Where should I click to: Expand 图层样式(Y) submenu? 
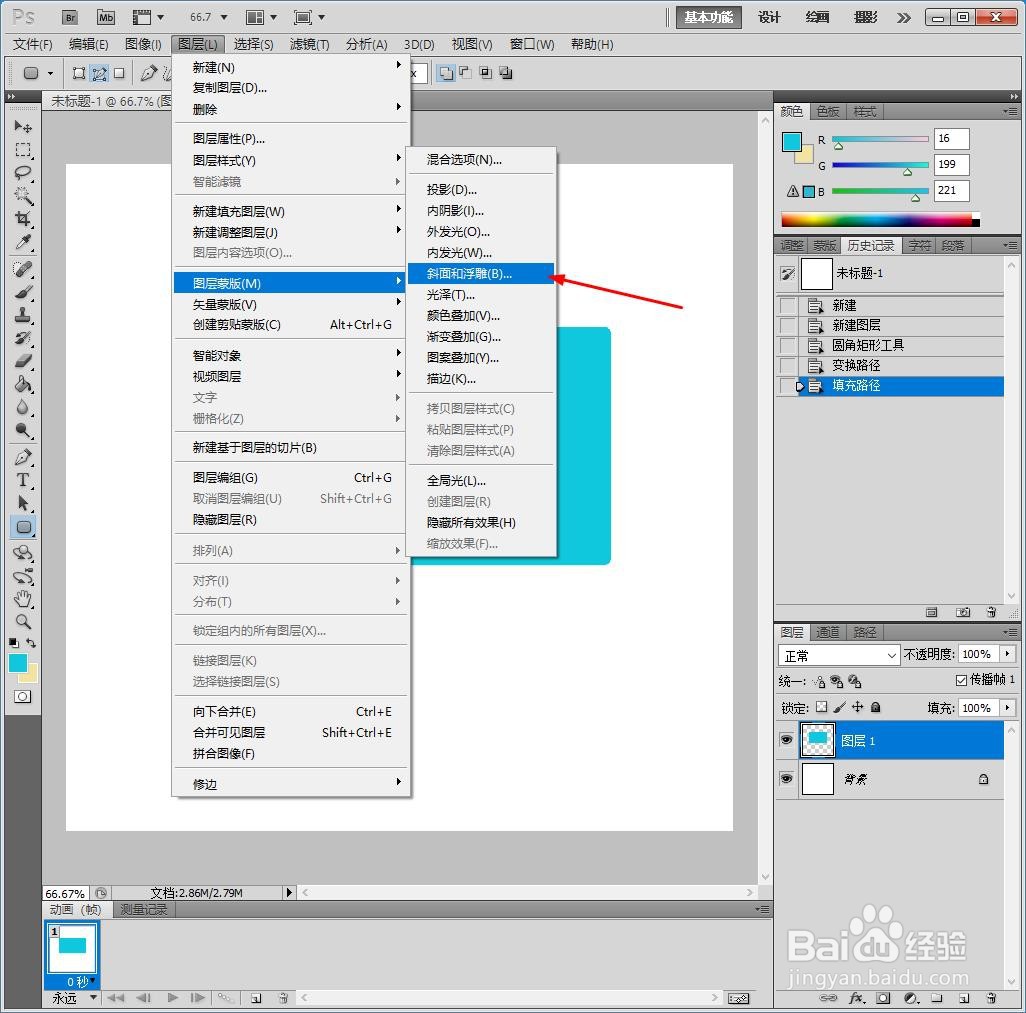[x=291, y=160]
